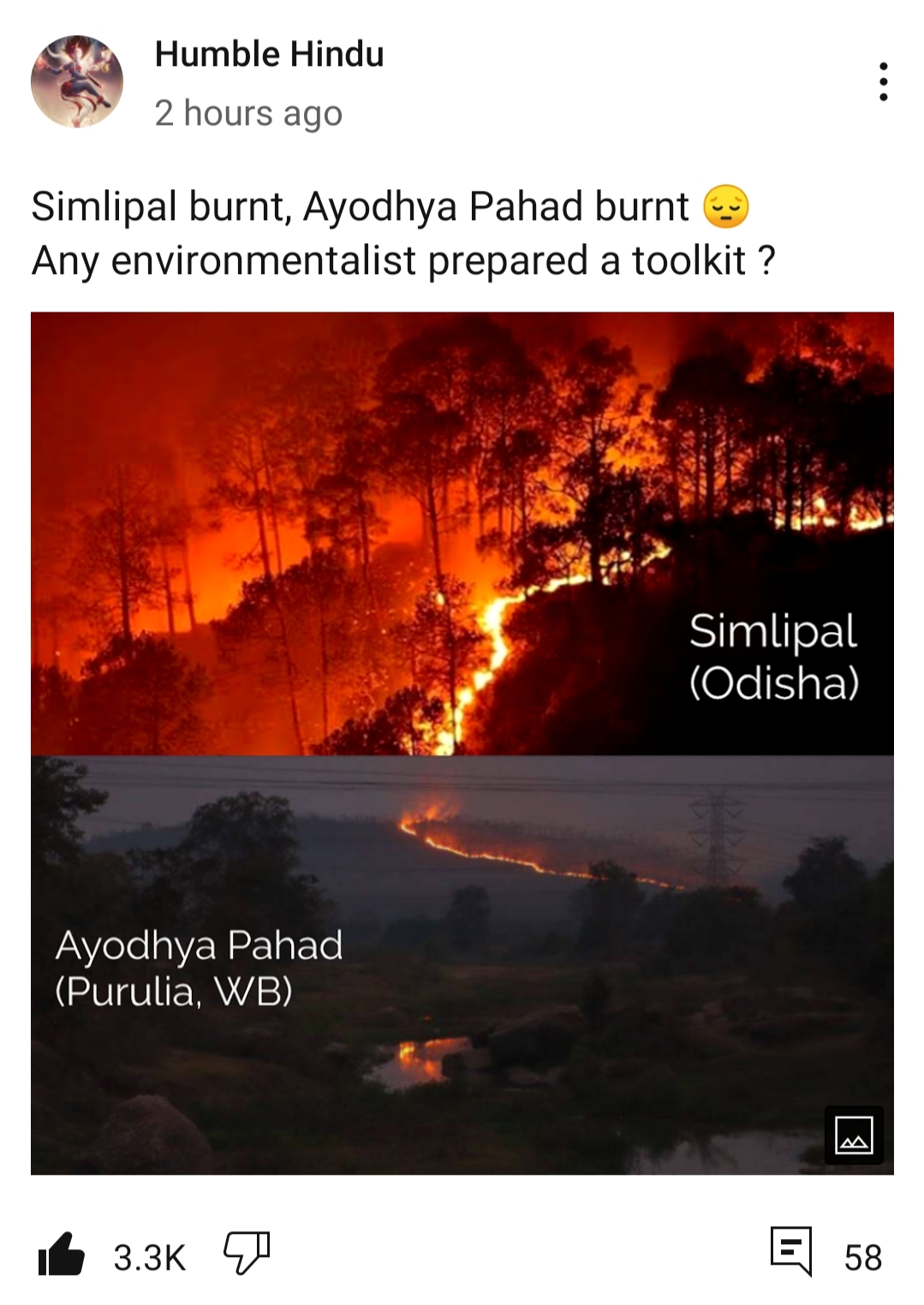
Task: Tap the image gallery indicator icon
Action: (x=854, y=1135)
